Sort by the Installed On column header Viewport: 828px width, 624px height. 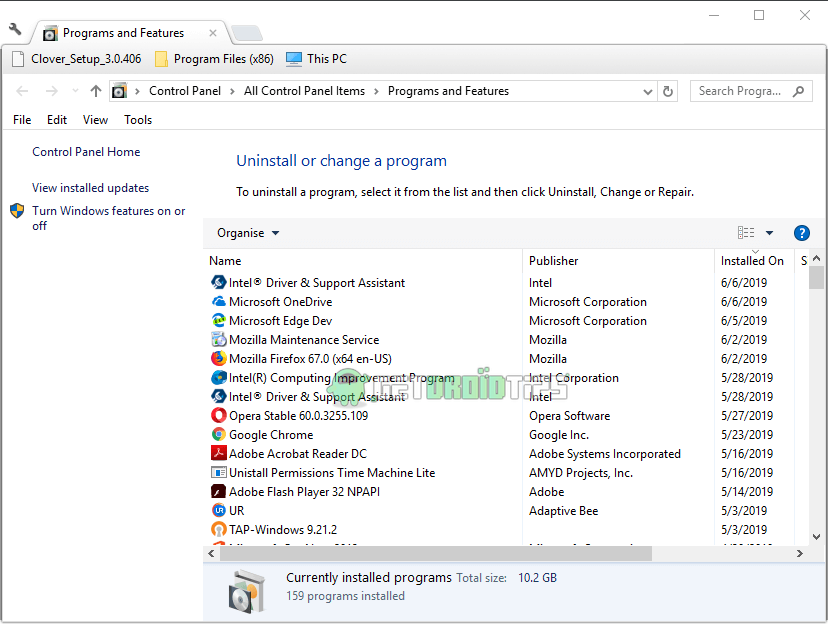[x=754, y=261]
